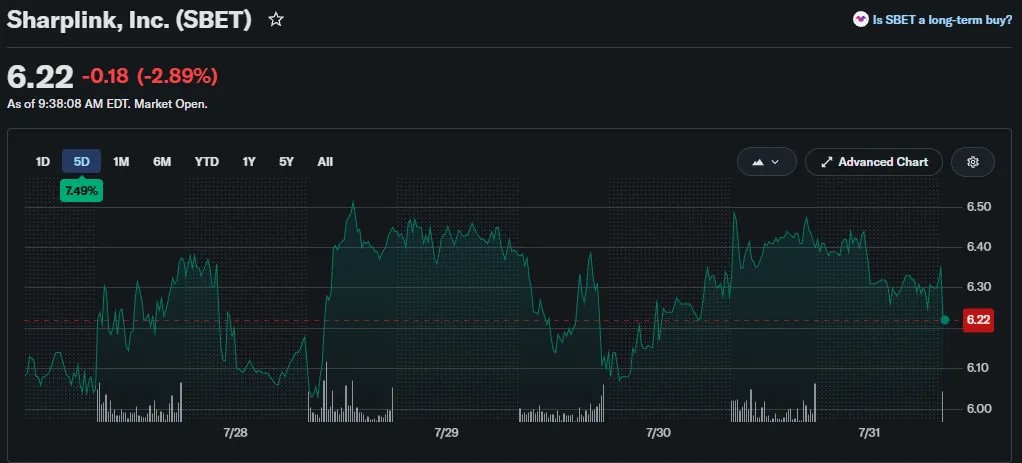Switch chart range to 1M
This screenshot has width=1022, height=463.
(121, 162)
